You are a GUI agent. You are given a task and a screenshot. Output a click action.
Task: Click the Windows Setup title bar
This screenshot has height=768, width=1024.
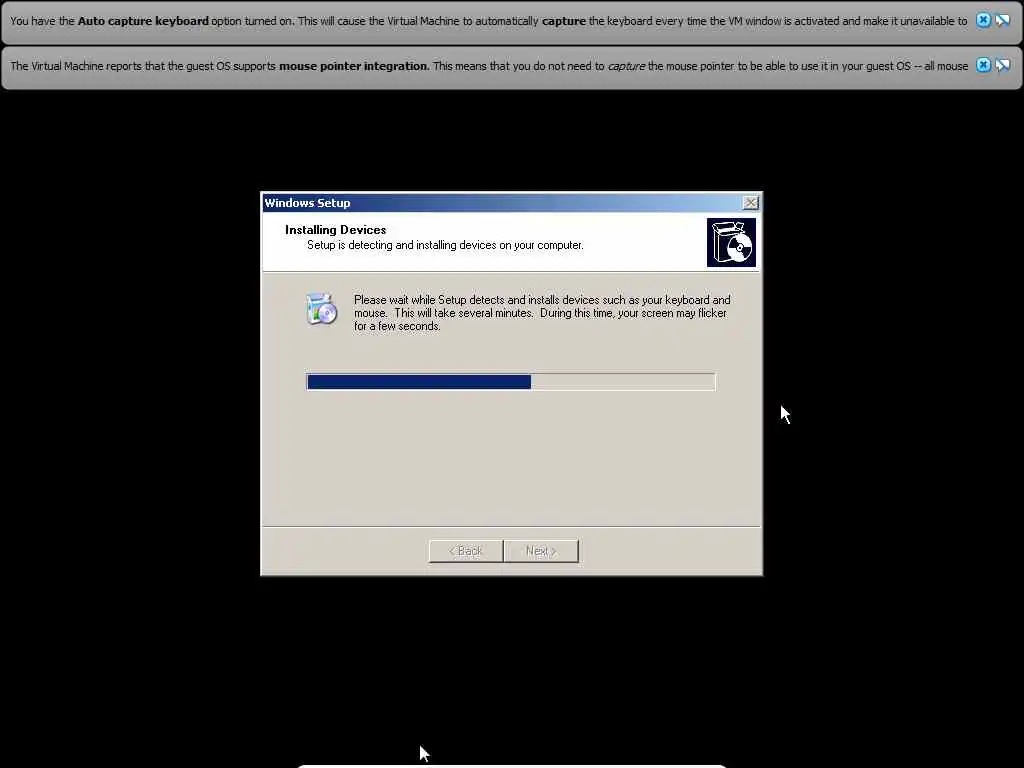point(511,203)
